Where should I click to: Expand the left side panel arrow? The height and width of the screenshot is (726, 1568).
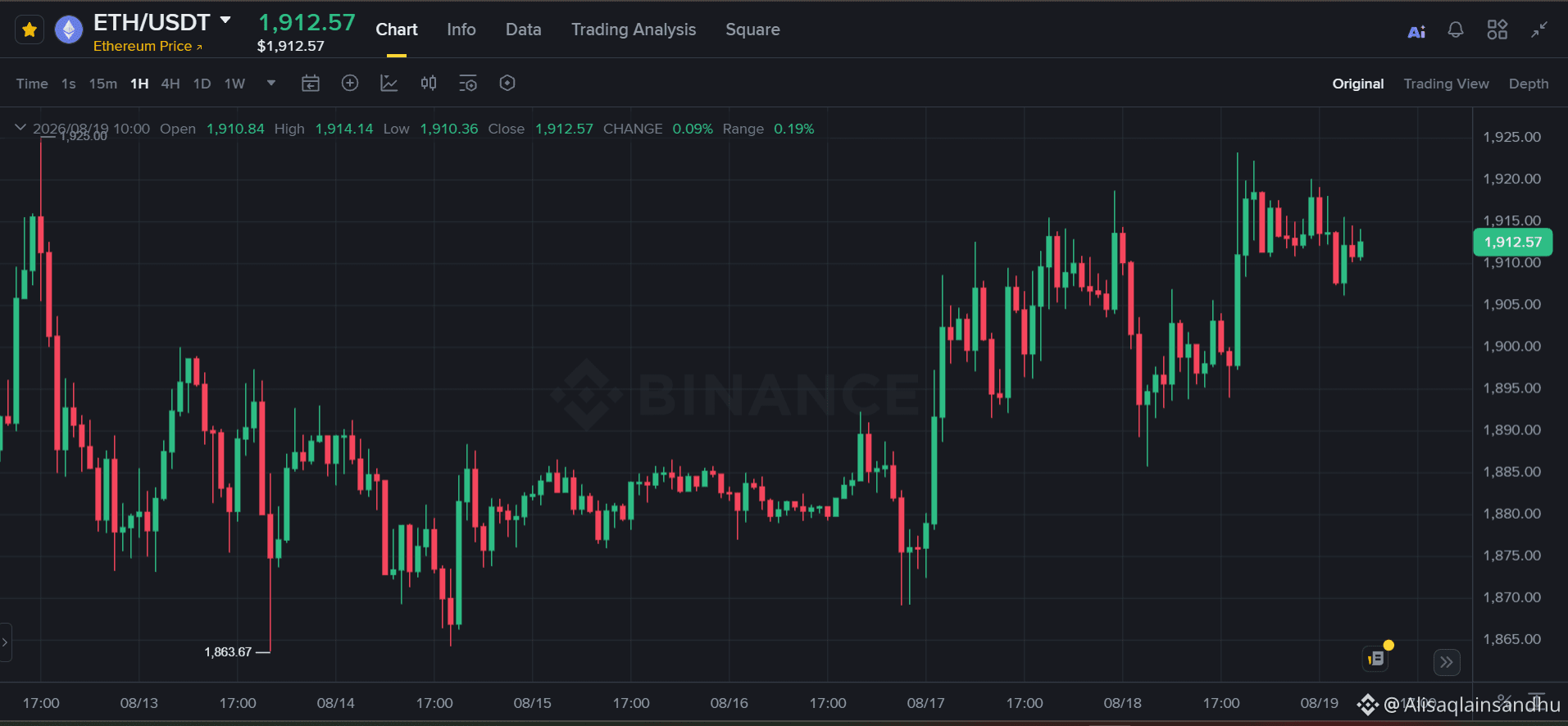click(x=5, y=642)
